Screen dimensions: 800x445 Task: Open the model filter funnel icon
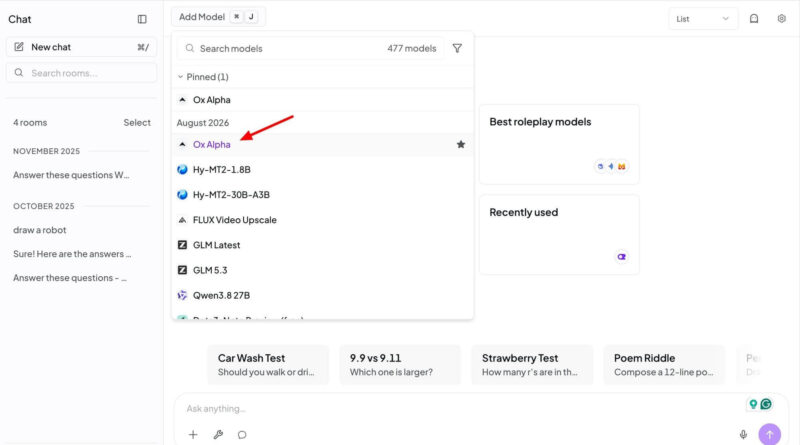pos(457,48)
